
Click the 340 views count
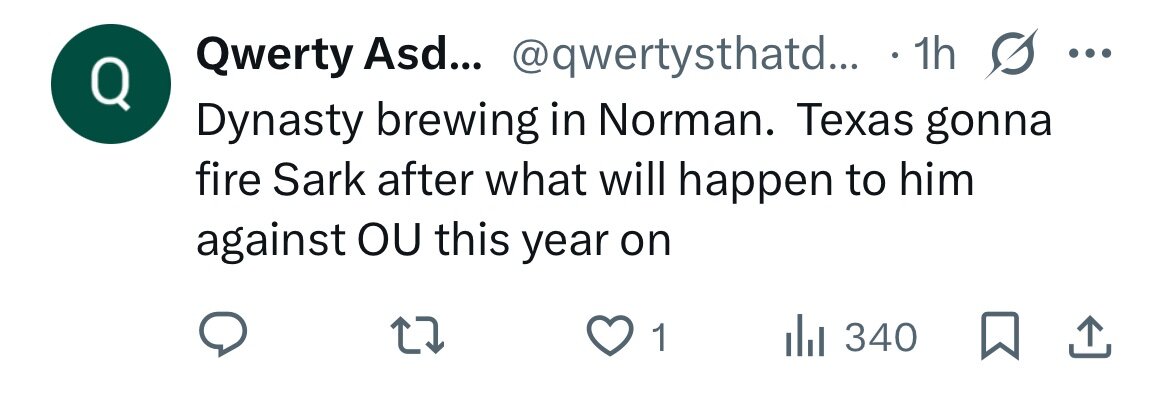(x=880, y=337)
